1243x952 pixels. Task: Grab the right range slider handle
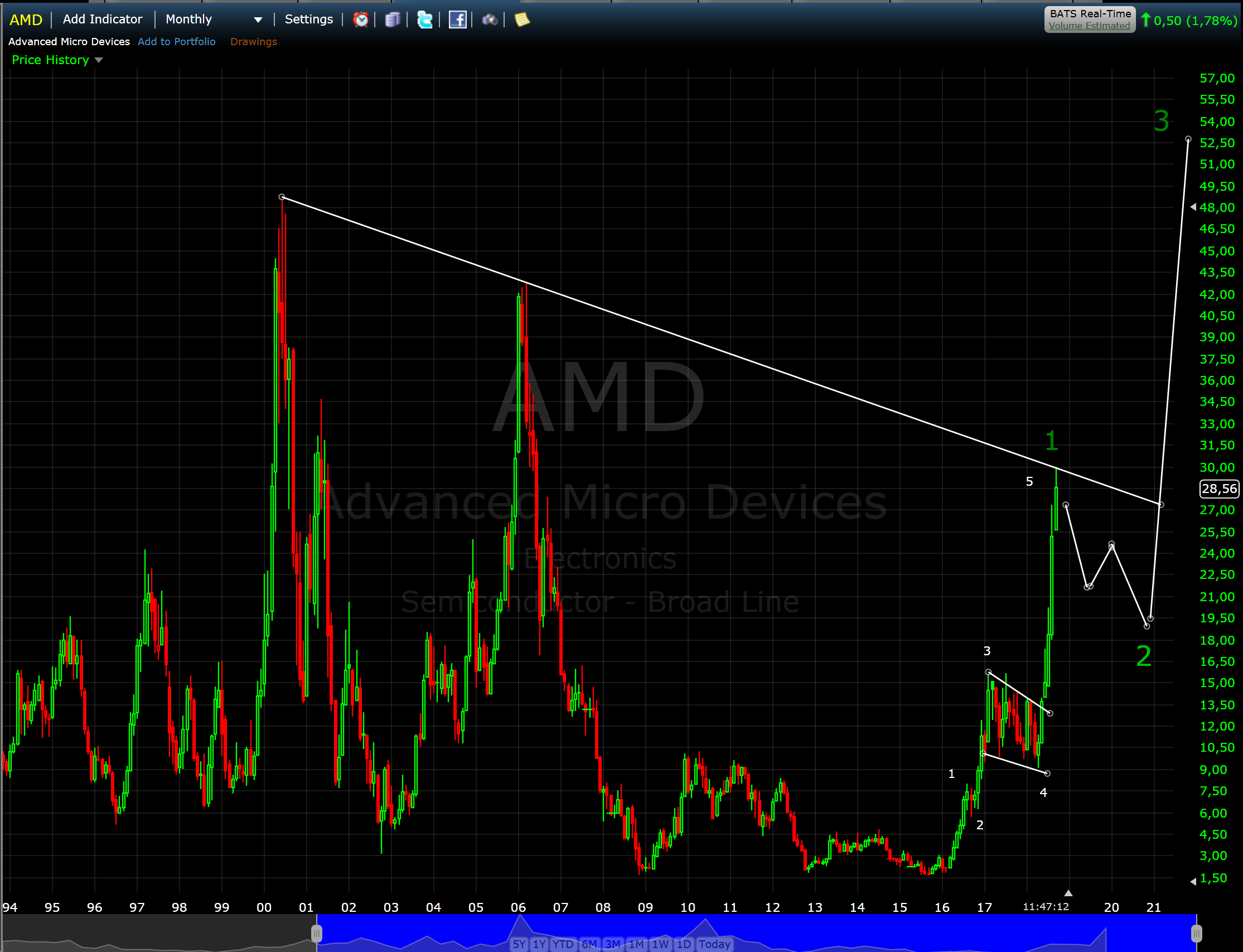[1197, 932]
